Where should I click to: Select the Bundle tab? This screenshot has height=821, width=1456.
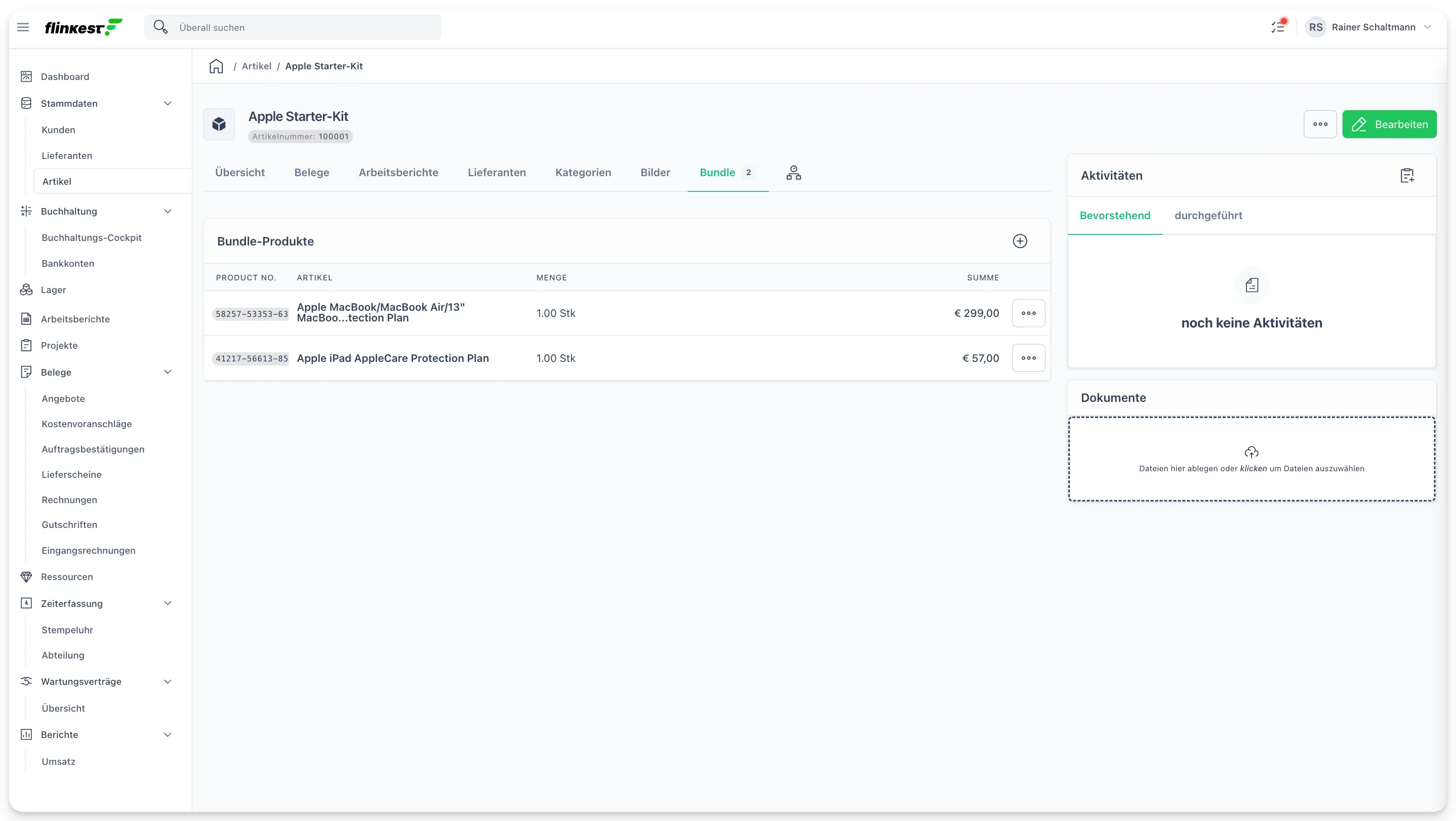727,172
